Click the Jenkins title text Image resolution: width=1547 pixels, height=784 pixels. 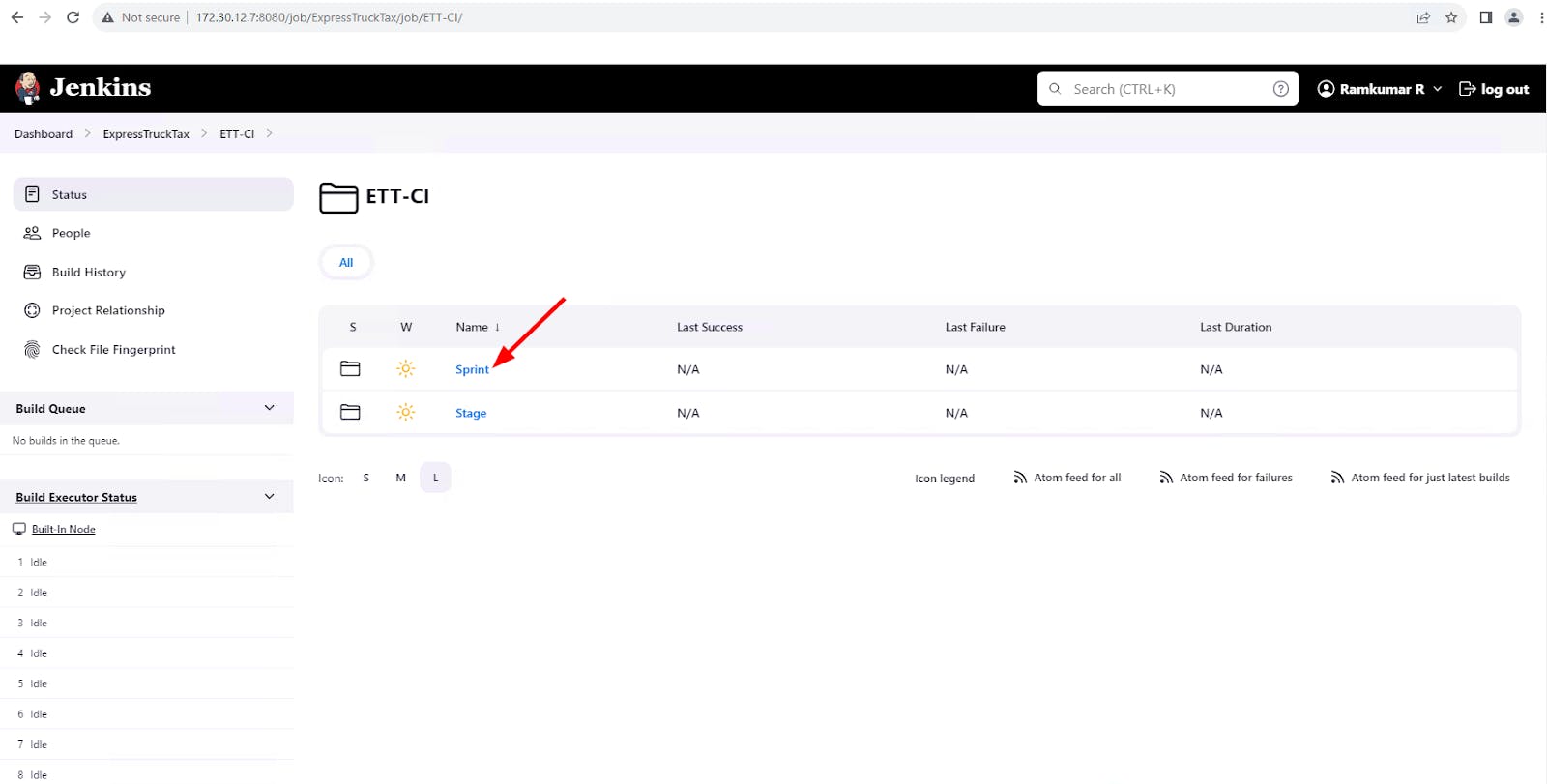[101, 87]
